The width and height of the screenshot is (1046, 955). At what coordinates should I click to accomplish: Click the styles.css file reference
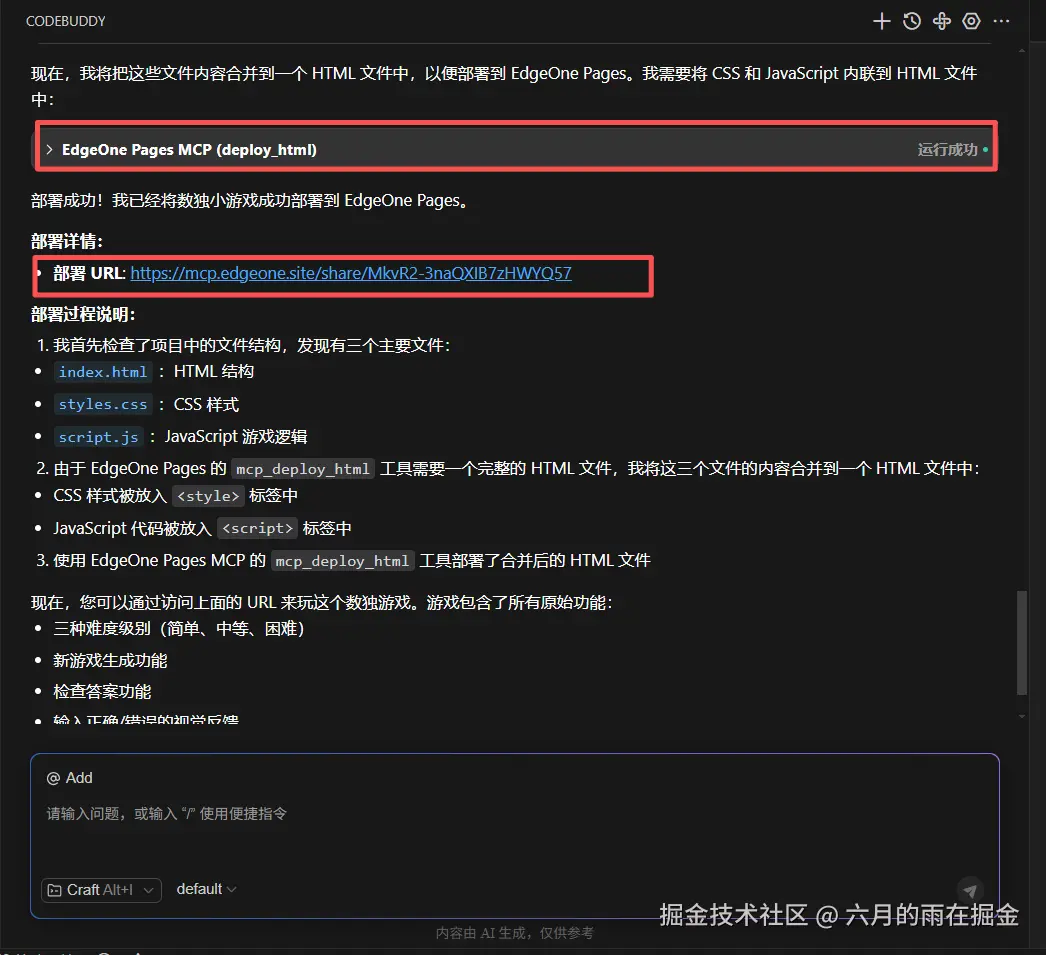coord(103,404)
